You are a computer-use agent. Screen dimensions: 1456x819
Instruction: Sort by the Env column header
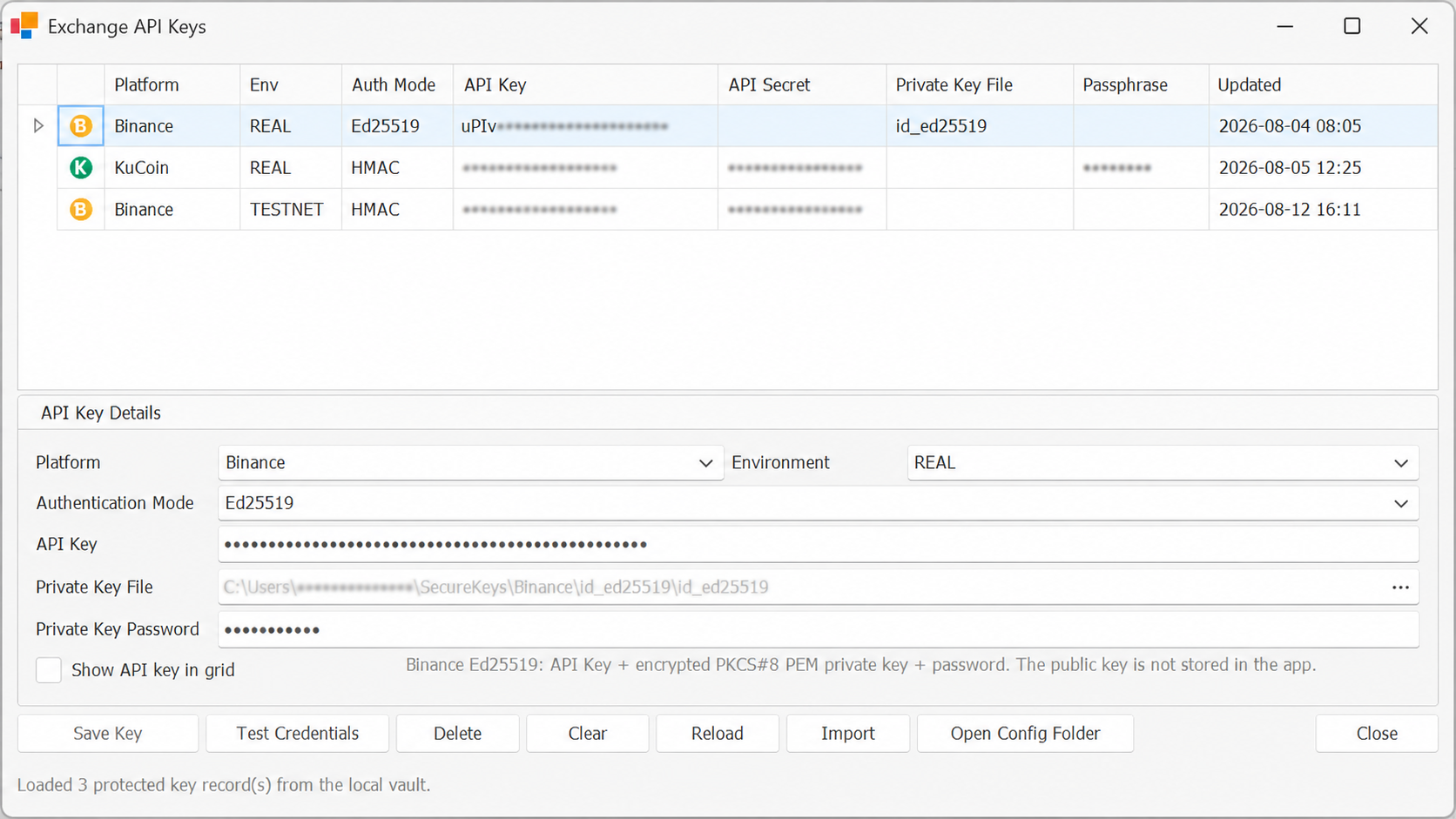291,85
